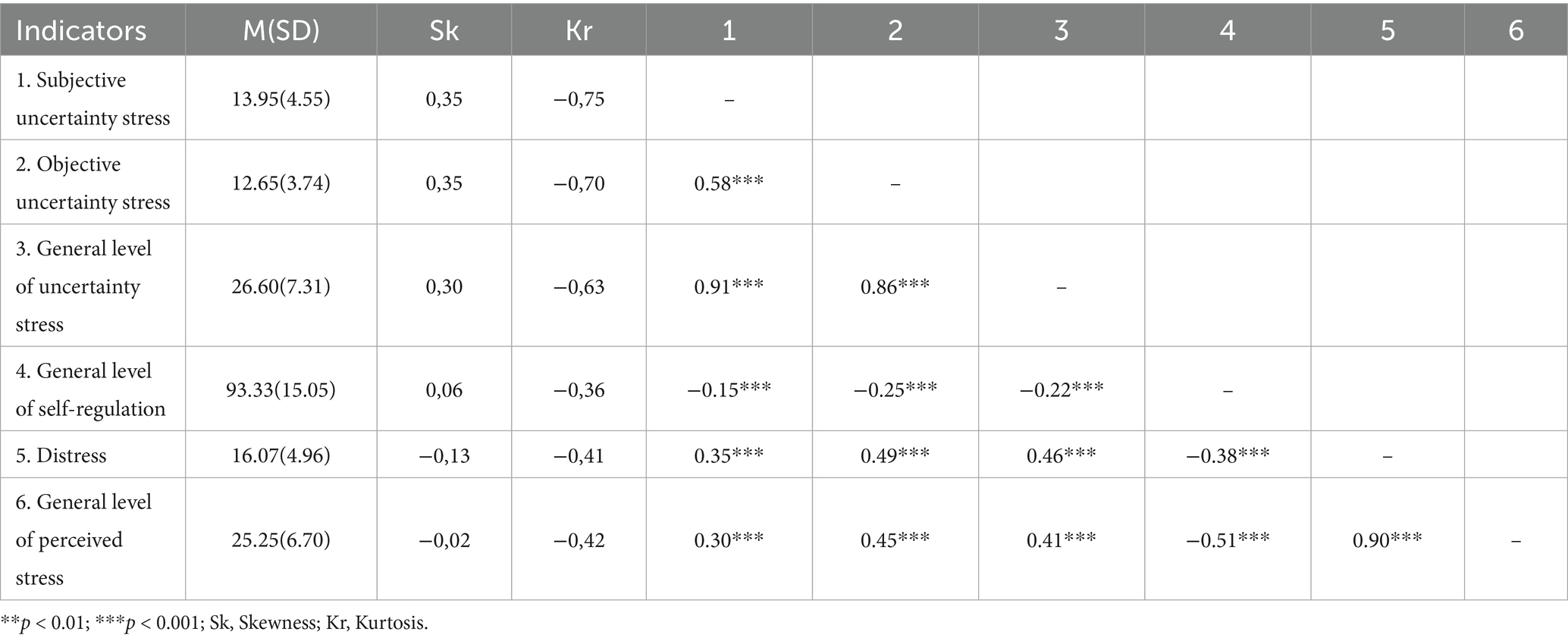
Task: Select the M(SD) column header
Action: pyautogui.click(x=281, y=30)
